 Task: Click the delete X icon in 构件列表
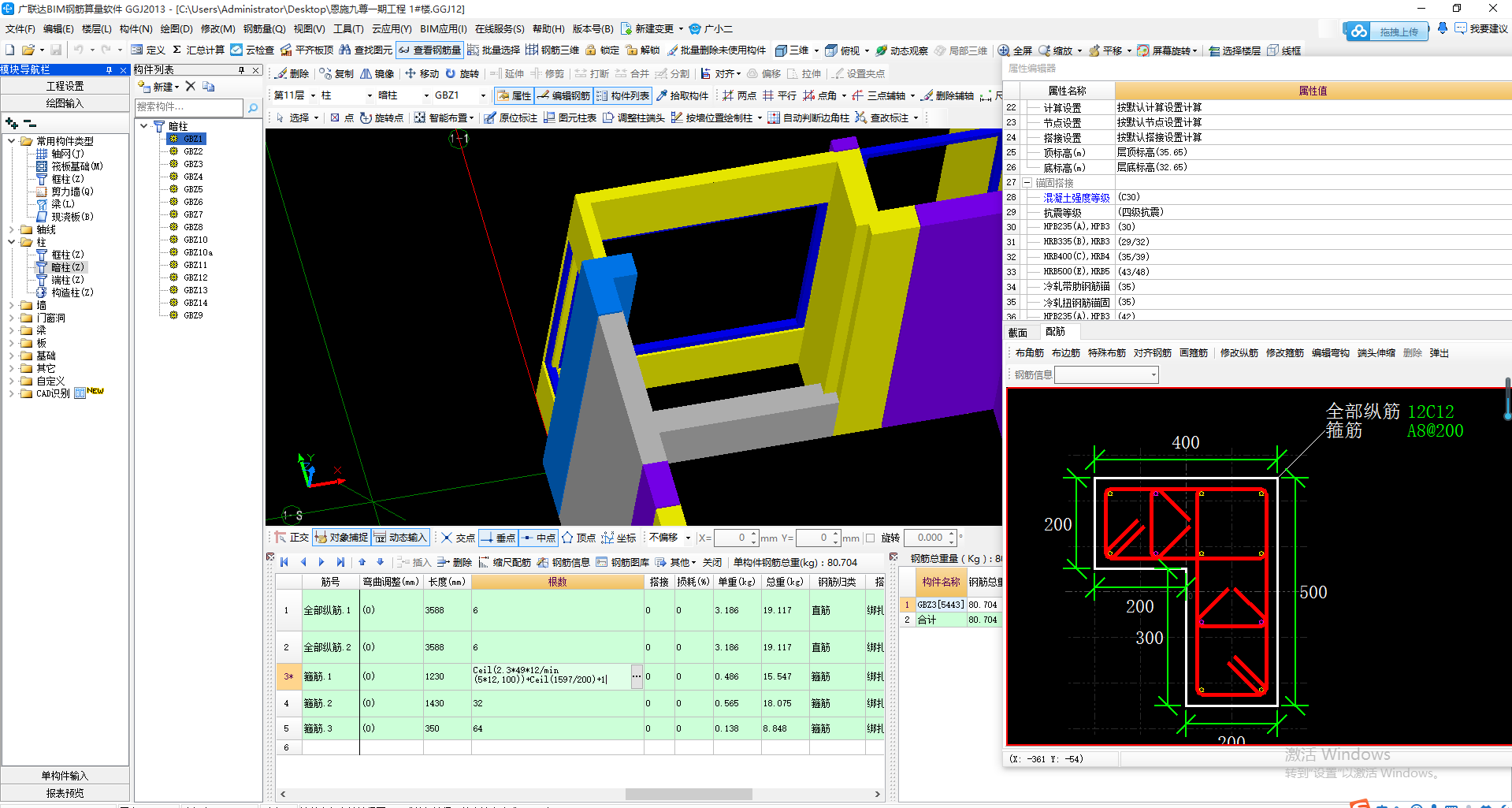pyautogui.click(x=190, y=86)
